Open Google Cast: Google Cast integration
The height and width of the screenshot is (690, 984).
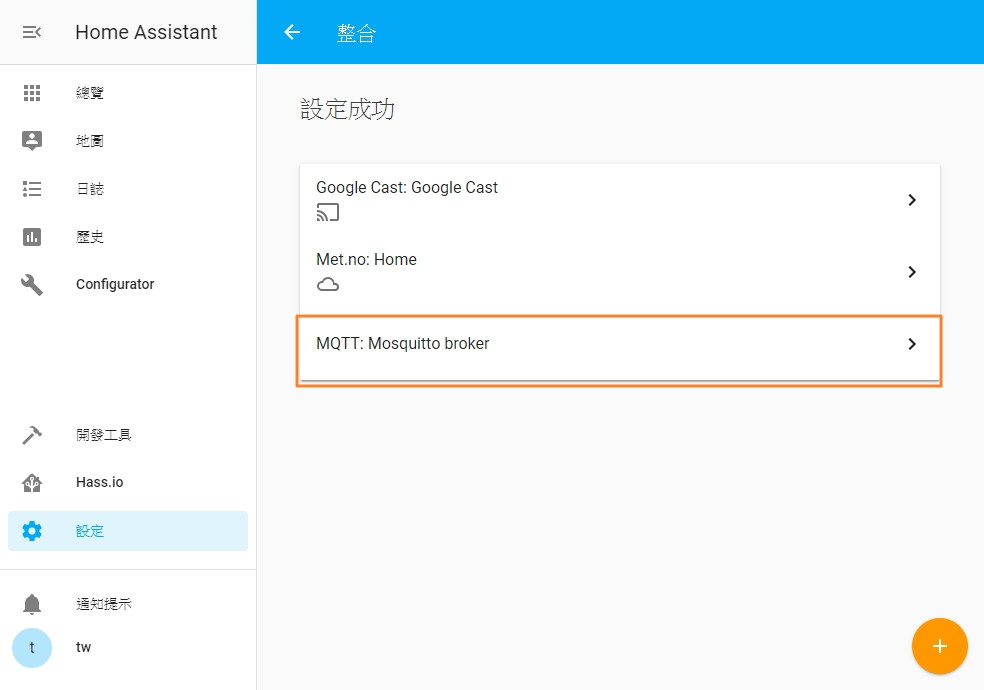620,200
